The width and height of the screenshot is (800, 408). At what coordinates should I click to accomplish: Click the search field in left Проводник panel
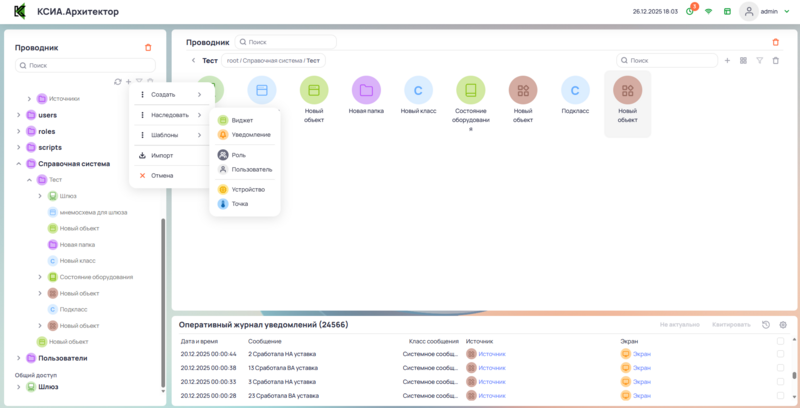85,65
